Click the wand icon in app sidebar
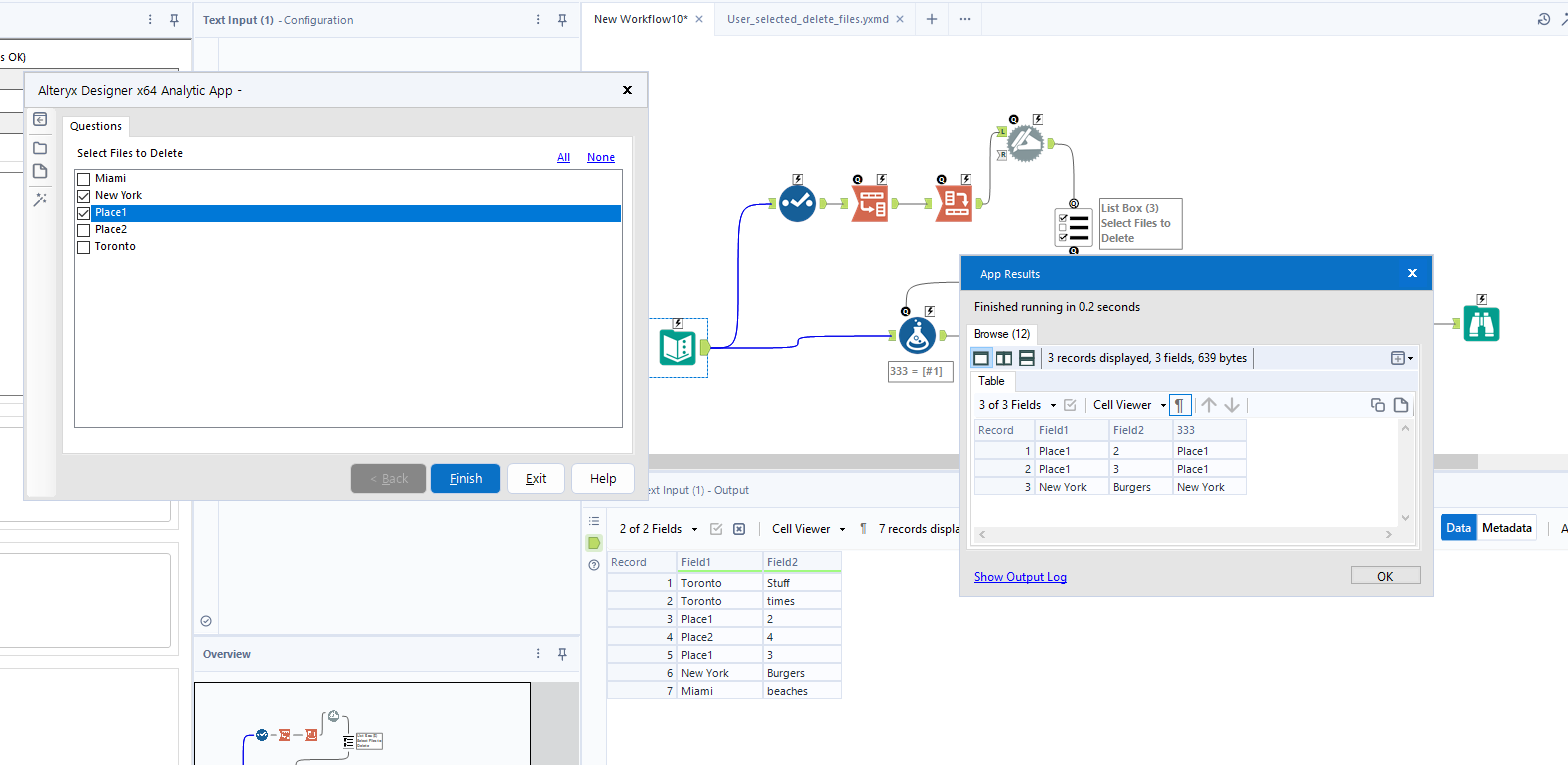 pos(40,200)
